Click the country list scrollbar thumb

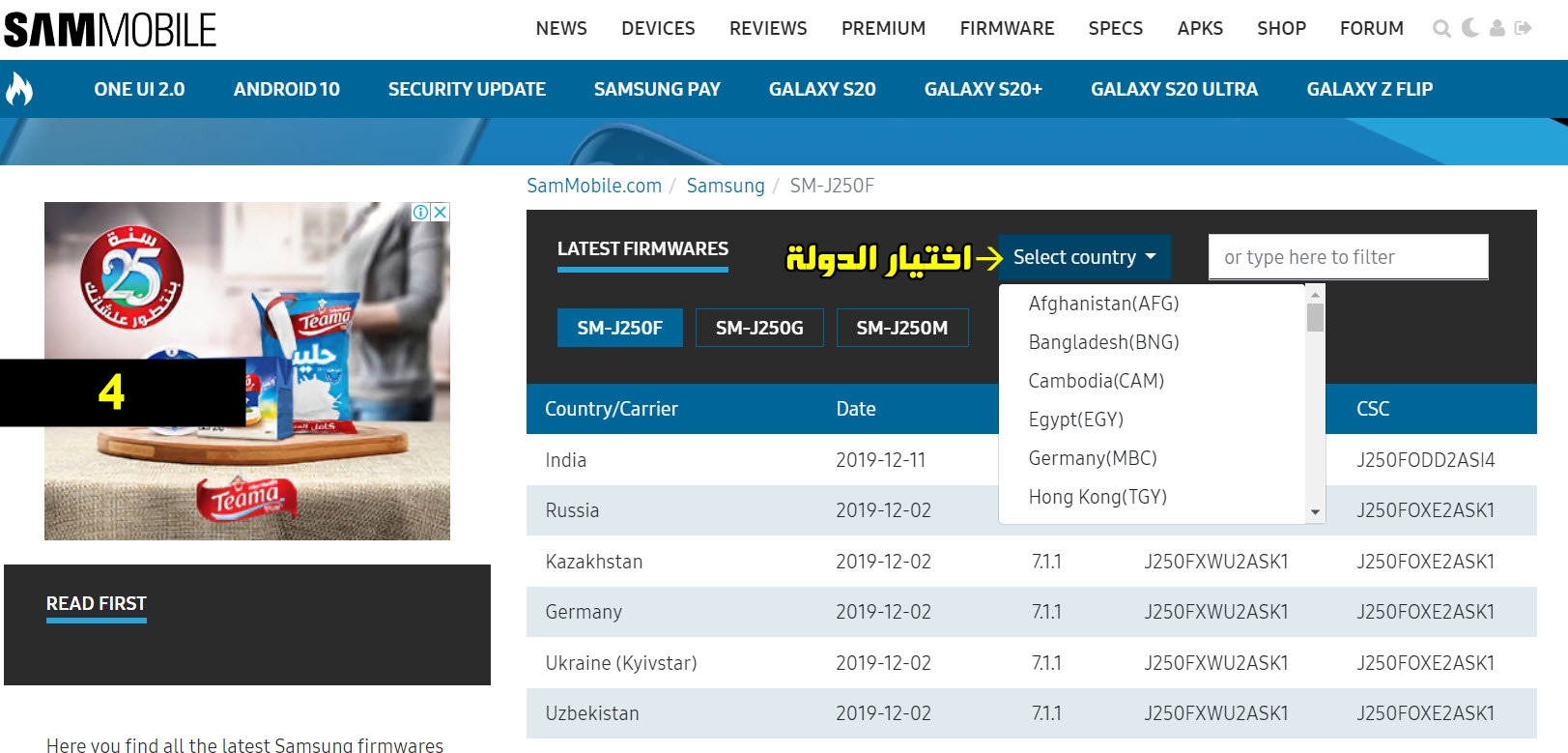point(1315,317)
